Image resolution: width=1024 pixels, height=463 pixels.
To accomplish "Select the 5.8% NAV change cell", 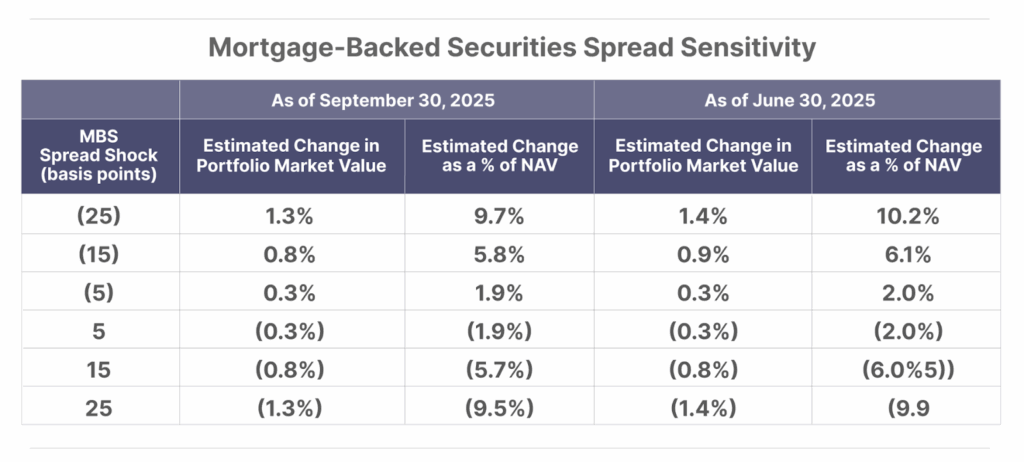I will [500, 254].
